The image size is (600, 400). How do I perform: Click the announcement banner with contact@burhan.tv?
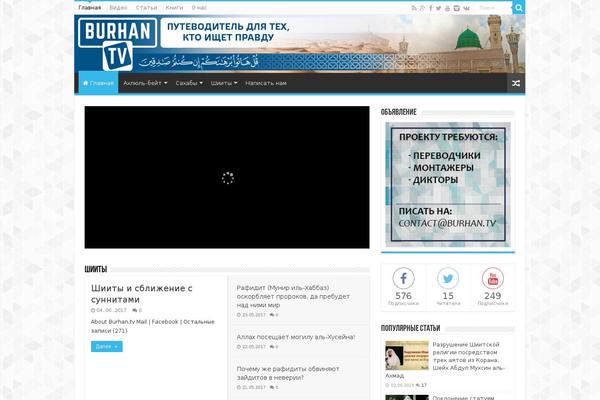448,184
